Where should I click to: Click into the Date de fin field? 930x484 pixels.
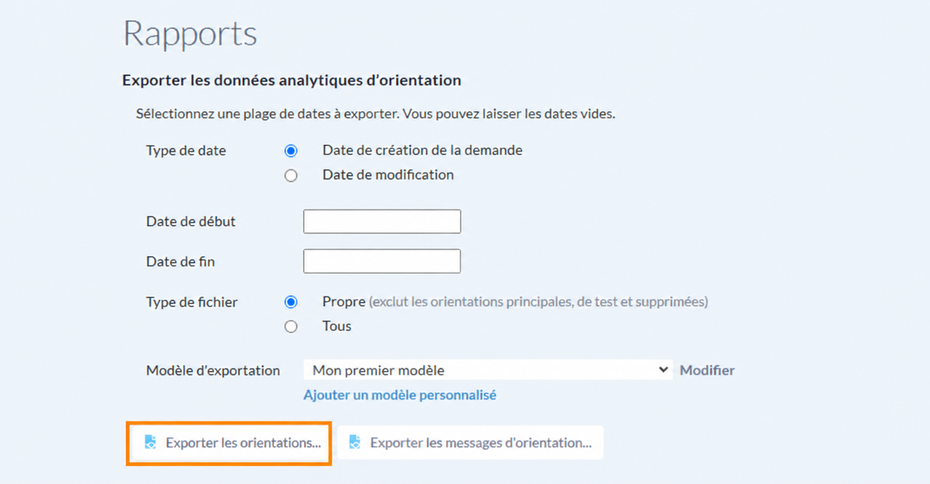click(x=382, y=261)
